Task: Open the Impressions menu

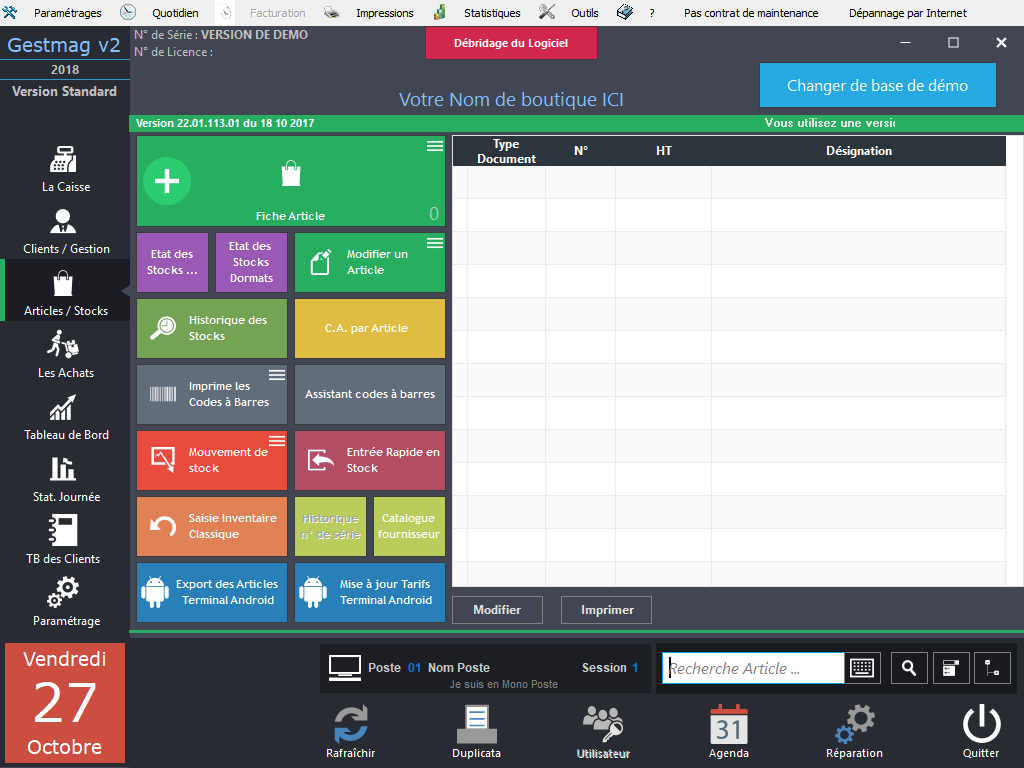Action: point(385,12)
